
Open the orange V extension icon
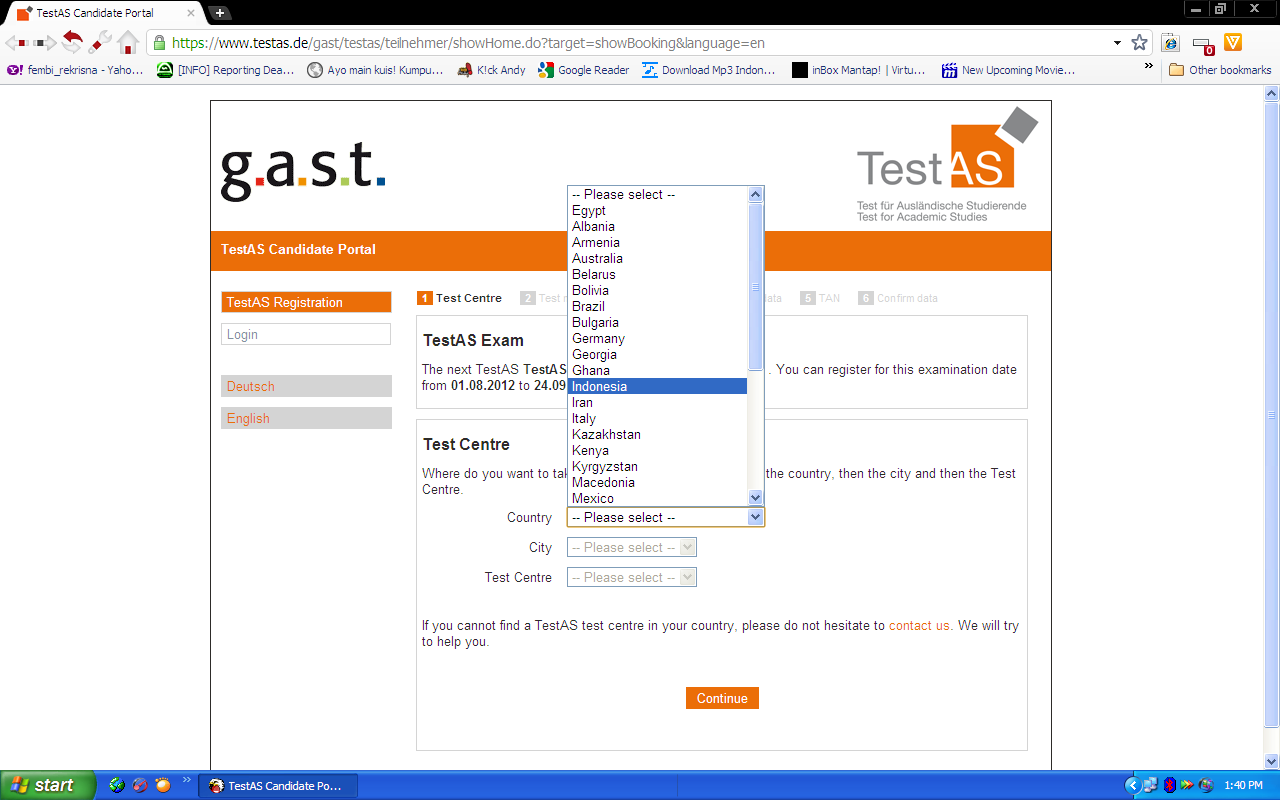pyautogui.click(x=1233, y=43)
